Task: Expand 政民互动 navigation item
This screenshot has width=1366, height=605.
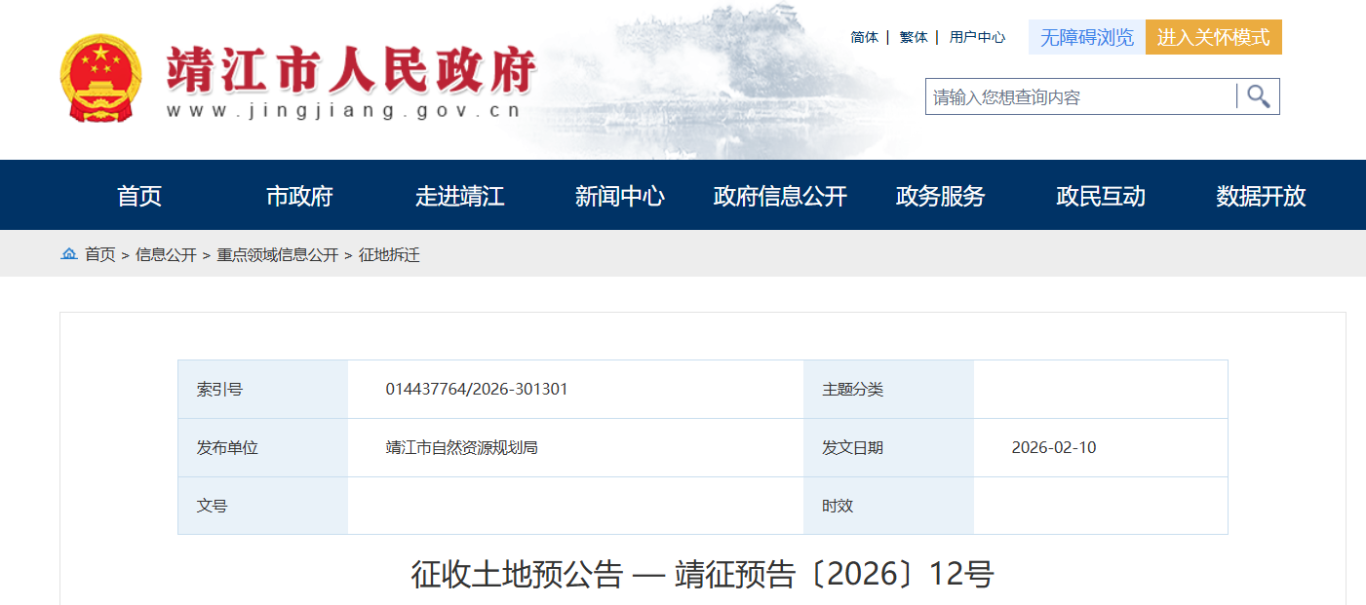Action: click(1100, 196)
